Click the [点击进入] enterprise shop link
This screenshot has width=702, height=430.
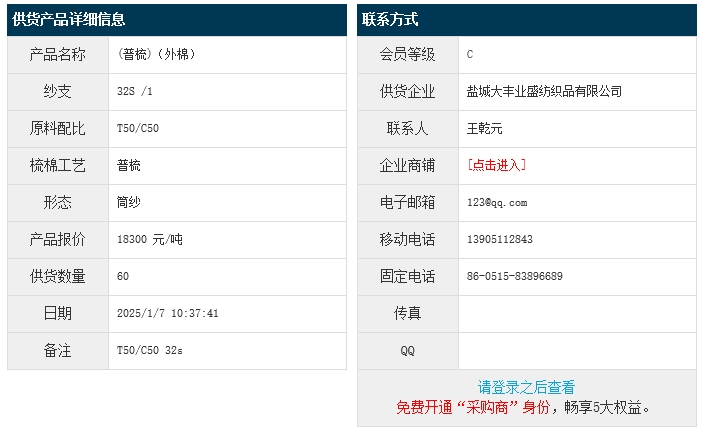496,165
